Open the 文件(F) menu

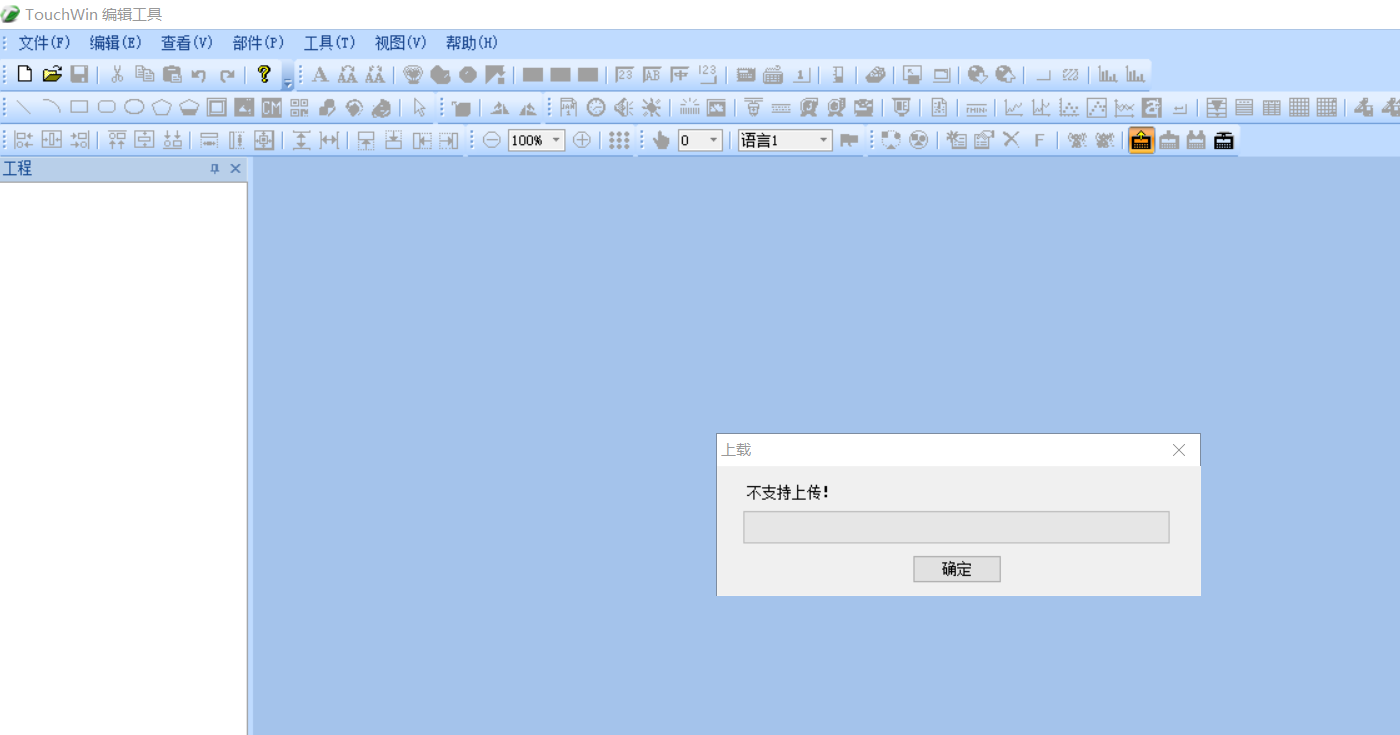tap(44, 43)
